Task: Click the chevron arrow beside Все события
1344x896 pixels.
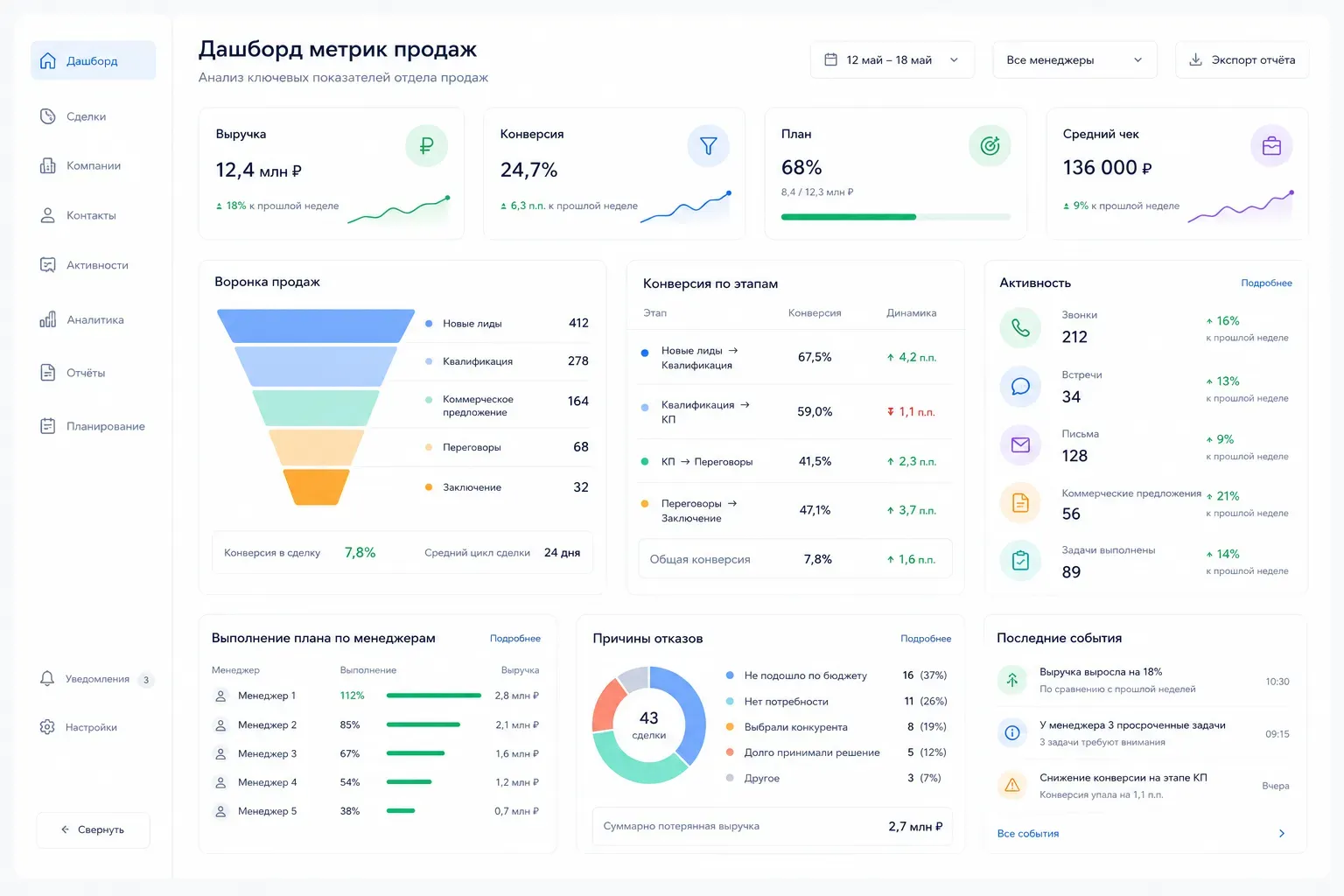Action: (1282, 834)
